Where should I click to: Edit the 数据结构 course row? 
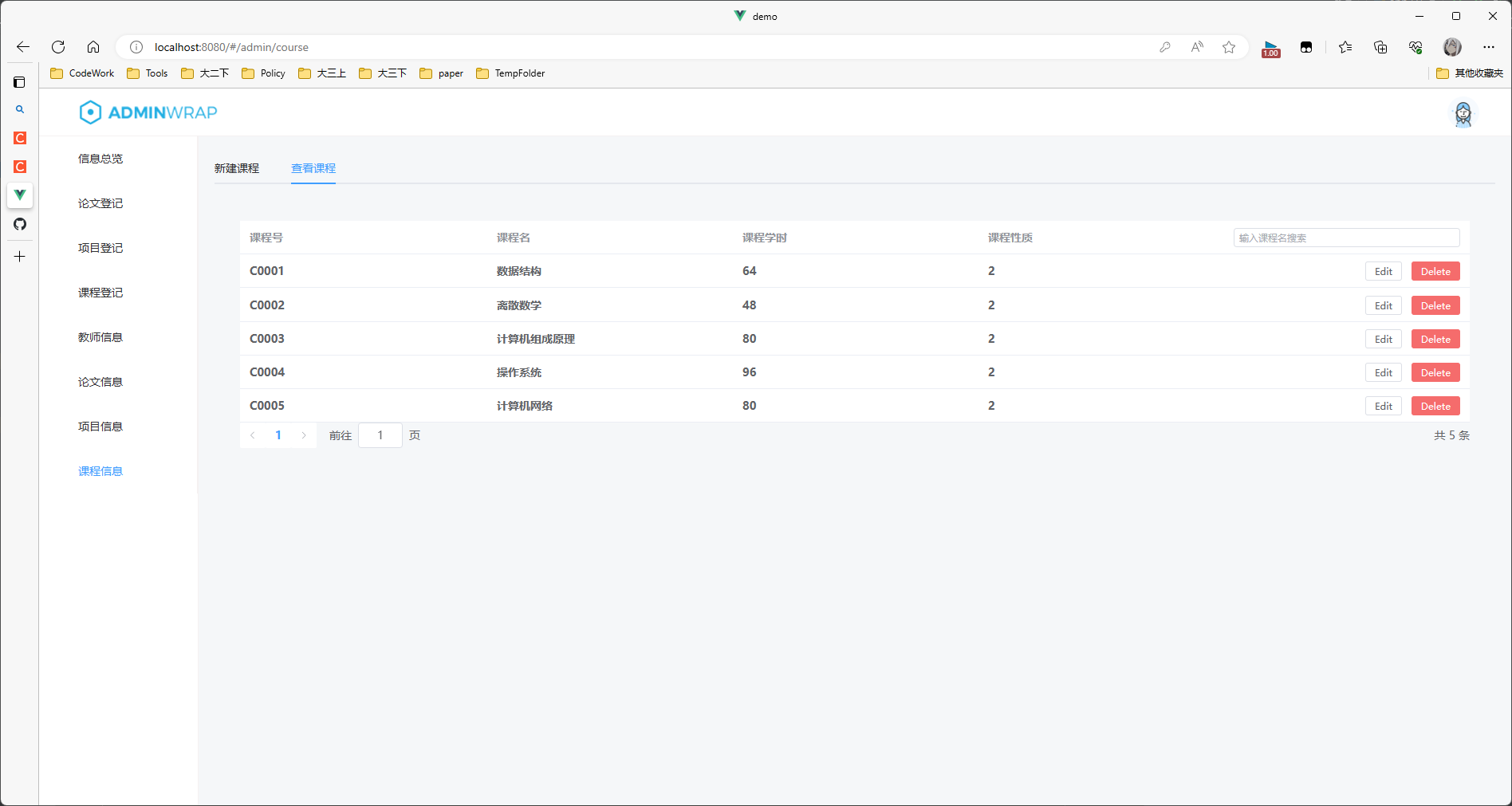pos(1383,271)
